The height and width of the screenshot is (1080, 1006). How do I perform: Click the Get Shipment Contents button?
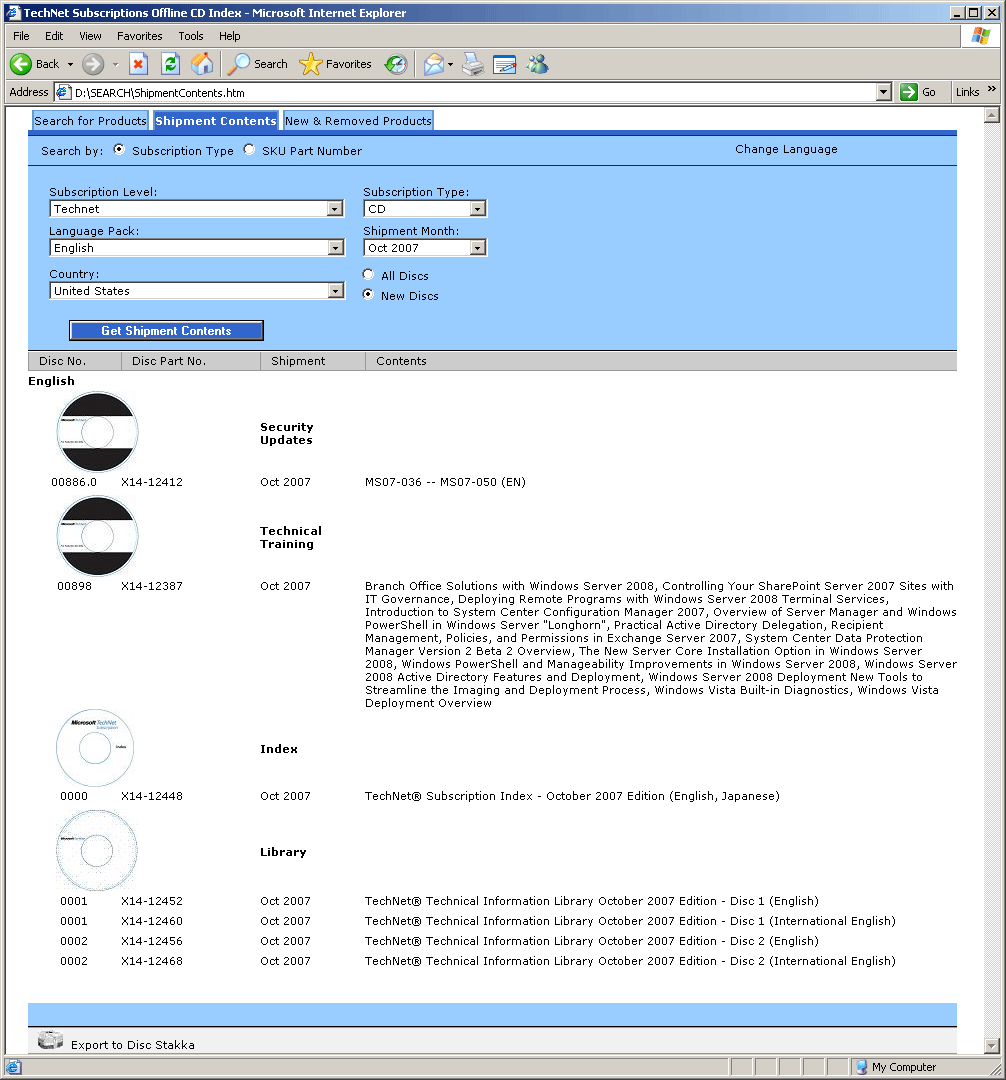(166, 331)
